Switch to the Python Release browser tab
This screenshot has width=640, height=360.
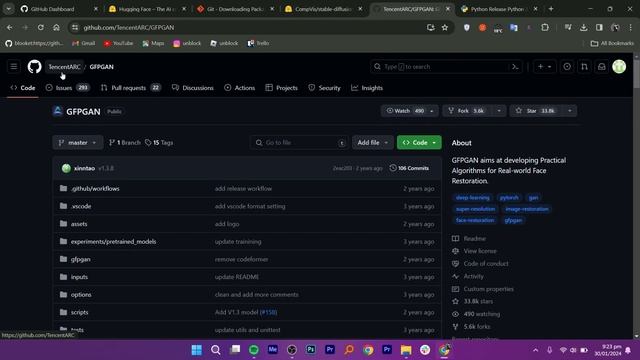point(499,9)
